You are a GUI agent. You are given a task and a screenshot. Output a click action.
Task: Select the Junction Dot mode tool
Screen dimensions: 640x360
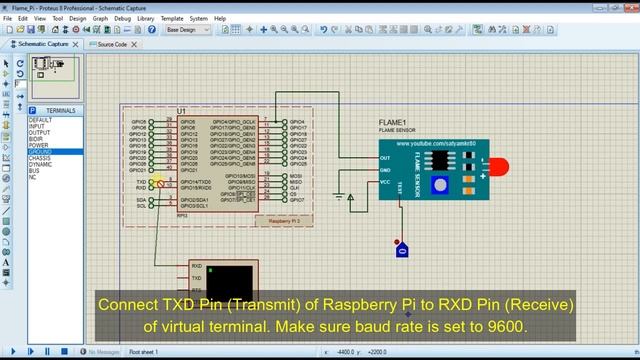(x=6, y=84)
